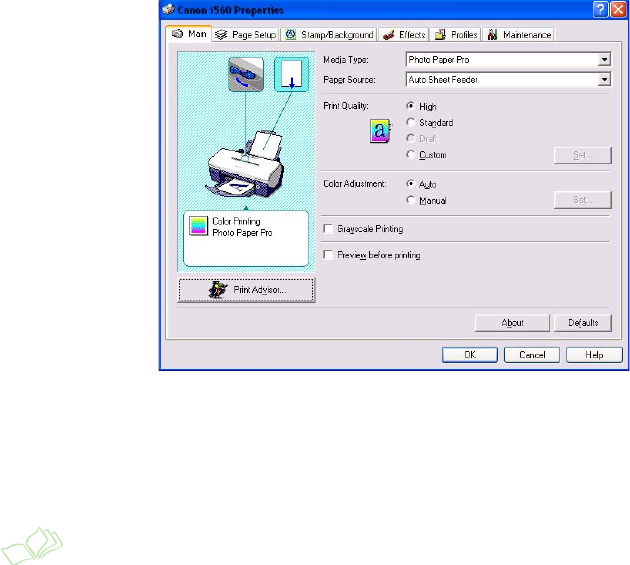Image resolution: width=630 pixels, height=565 pixels.
Task: Close the Canon i560 Properties dialog
Action: (618, 9)
